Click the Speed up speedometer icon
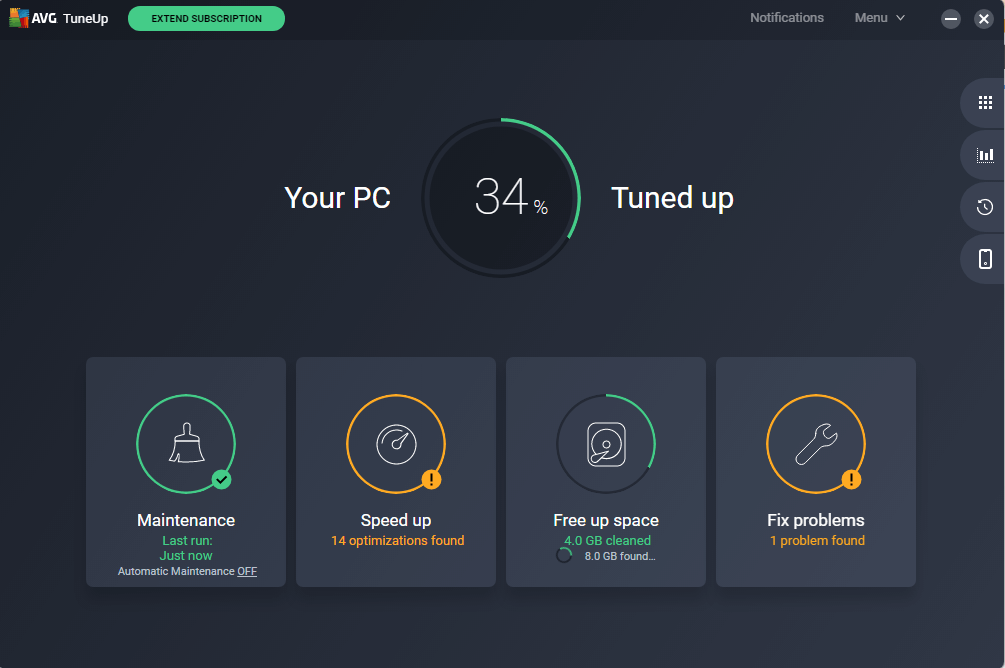 (x=396, y=444)
